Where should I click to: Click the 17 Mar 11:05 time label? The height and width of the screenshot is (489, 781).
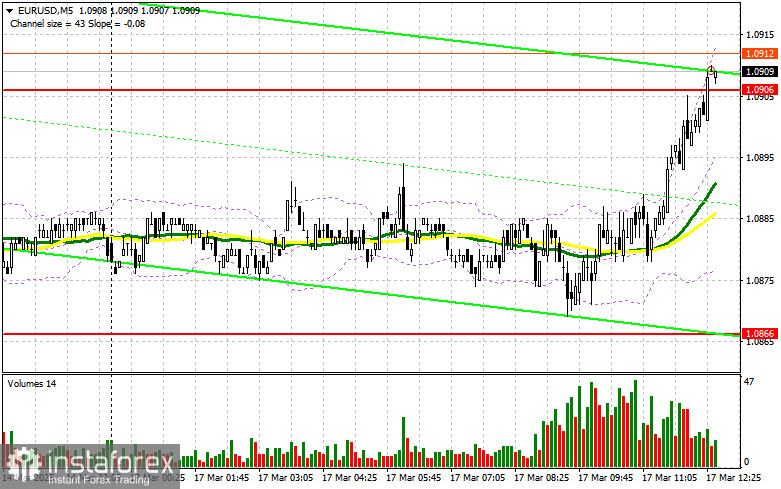coord(669,478)
